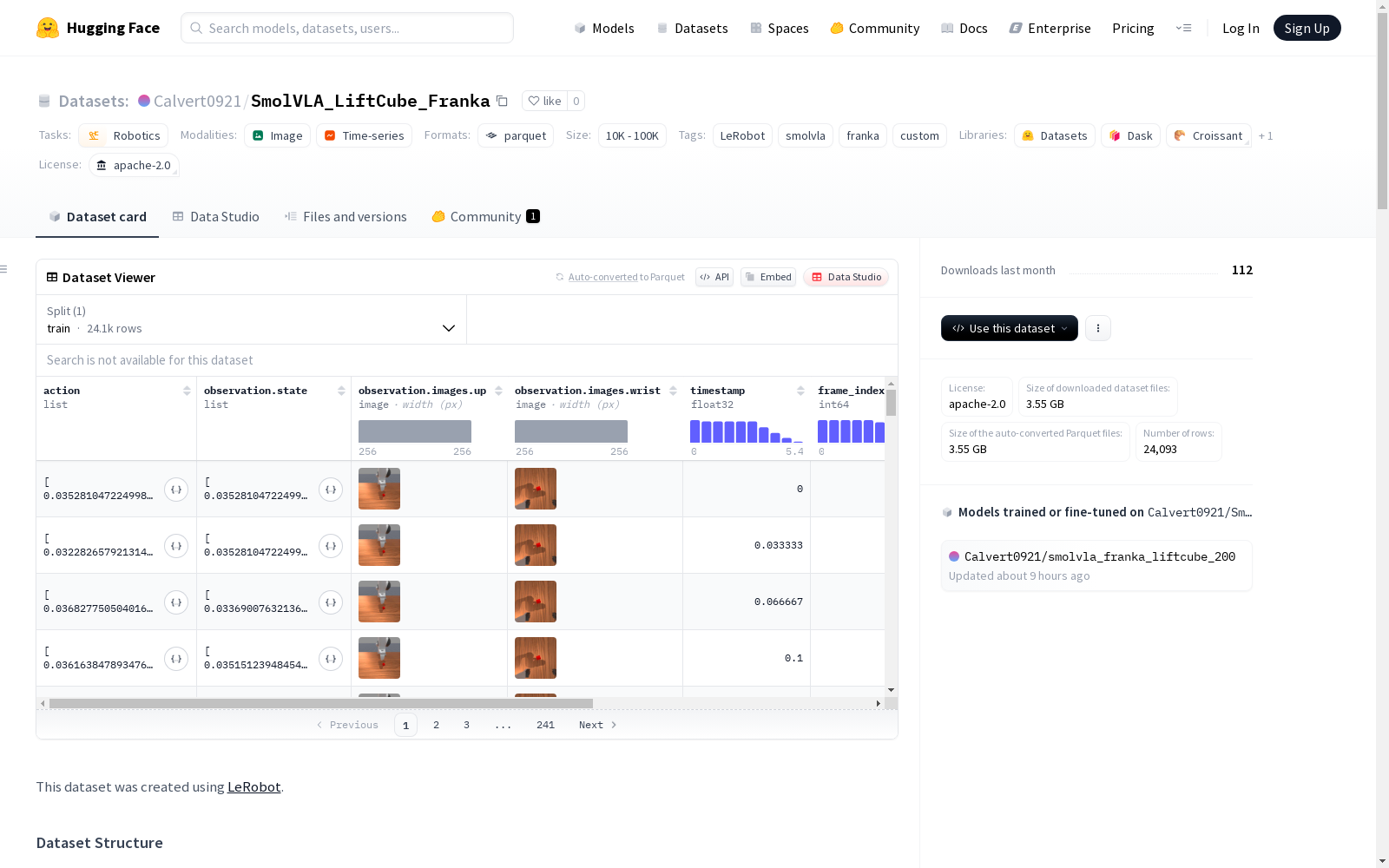Click the table vertical scrollbar thumb
Screen dimensions: 1389x868
point(891,403)
